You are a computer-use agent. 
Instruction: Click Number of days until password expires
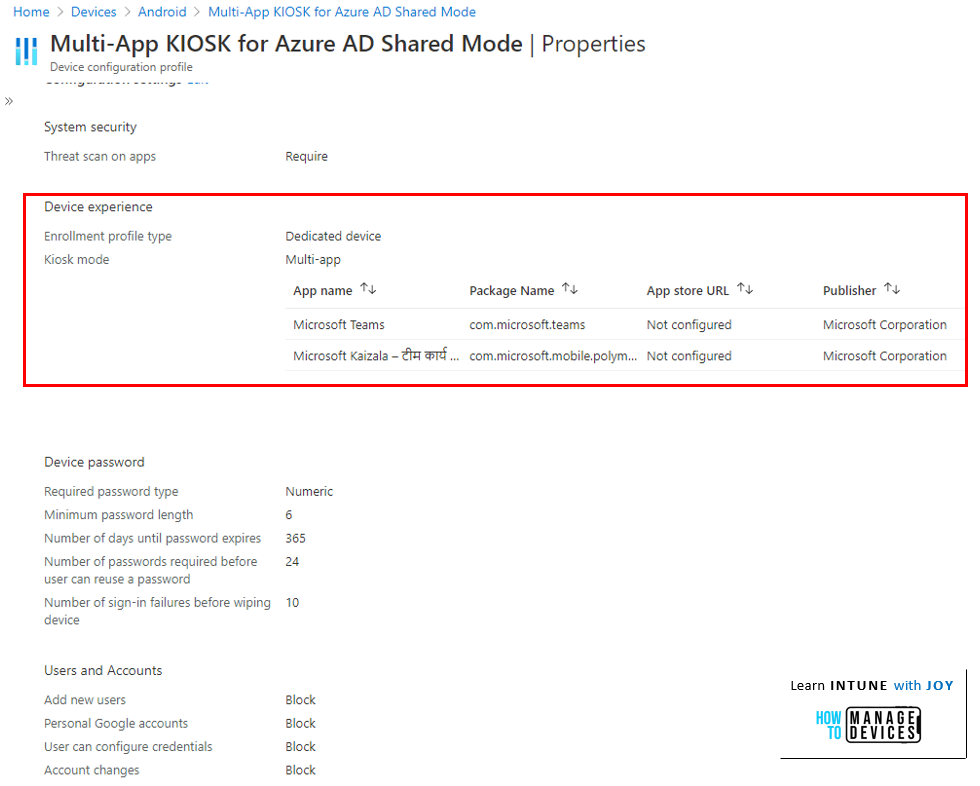point(152,539)
